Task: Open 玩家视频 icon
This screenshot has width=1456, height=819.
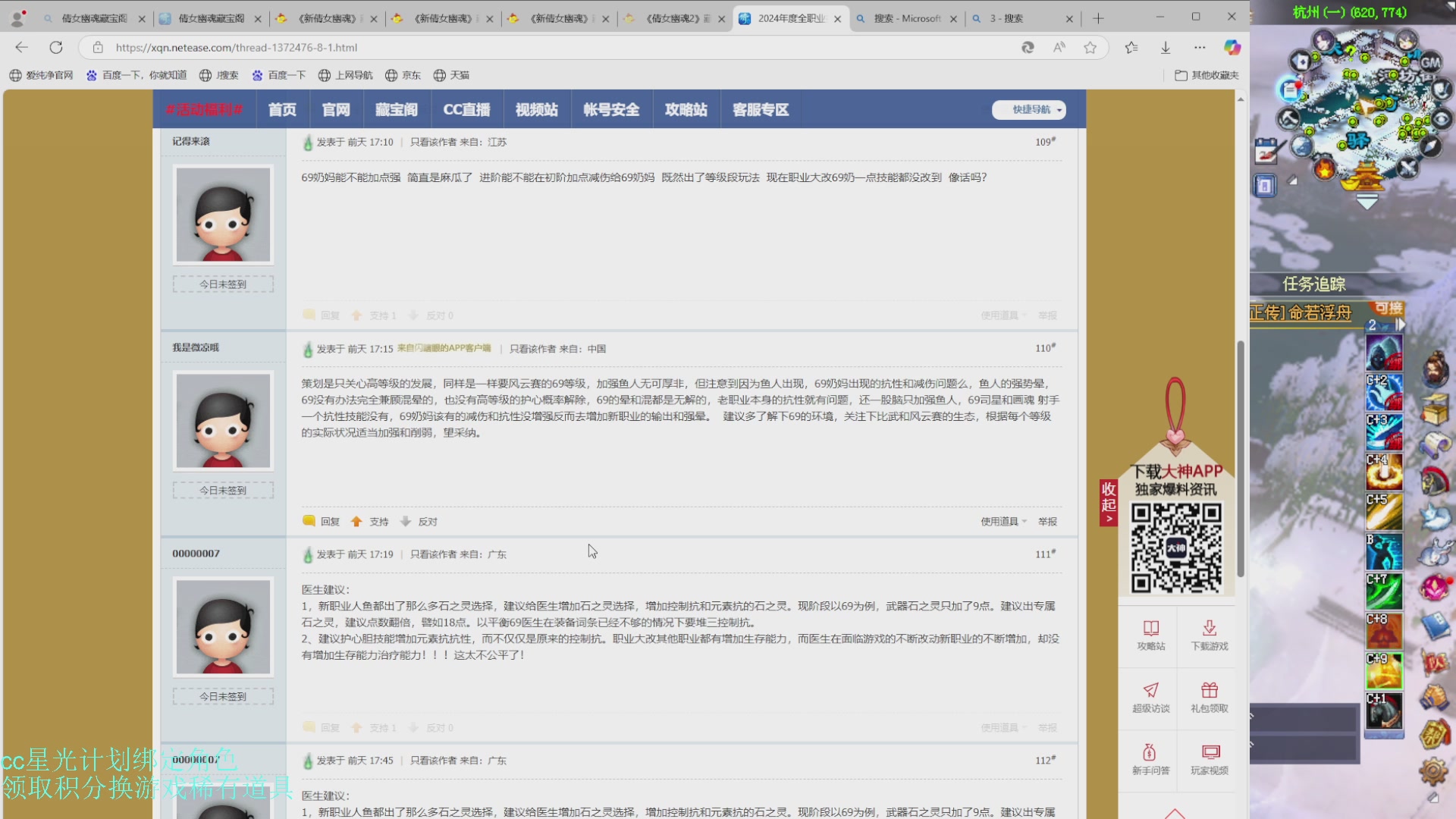Action: point(1209,760)
